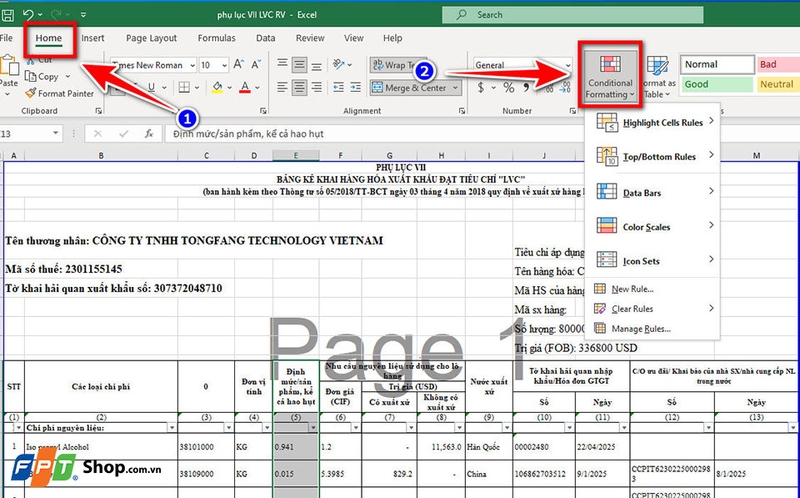Click the Conditional Formatting button
This screenshot has height=498, width=800.
(x=610, y=76)
